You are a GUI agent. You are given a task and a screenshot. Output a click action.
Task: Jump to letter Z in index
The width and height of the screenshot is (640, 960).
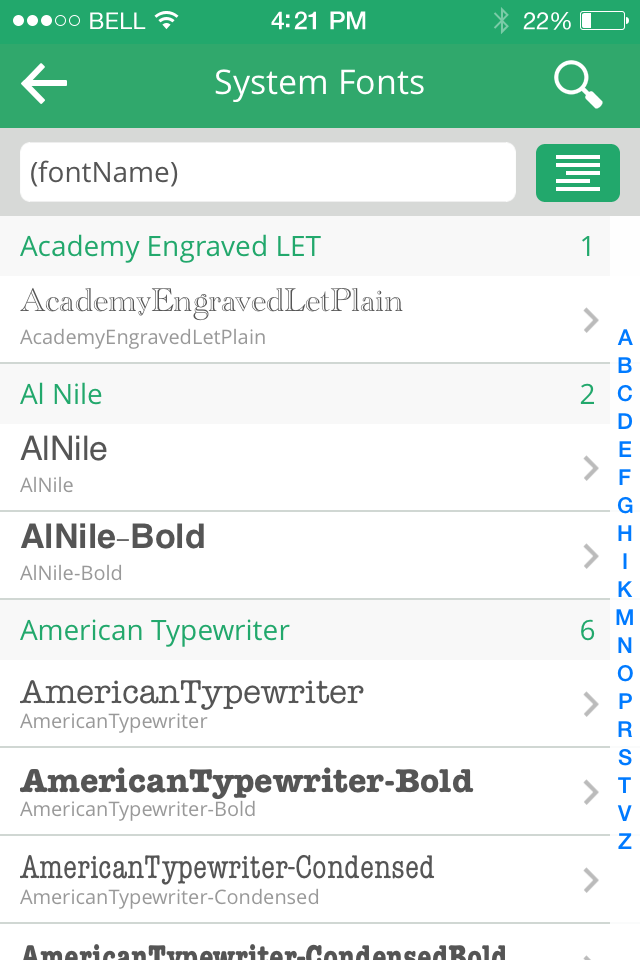click(625, 841)
